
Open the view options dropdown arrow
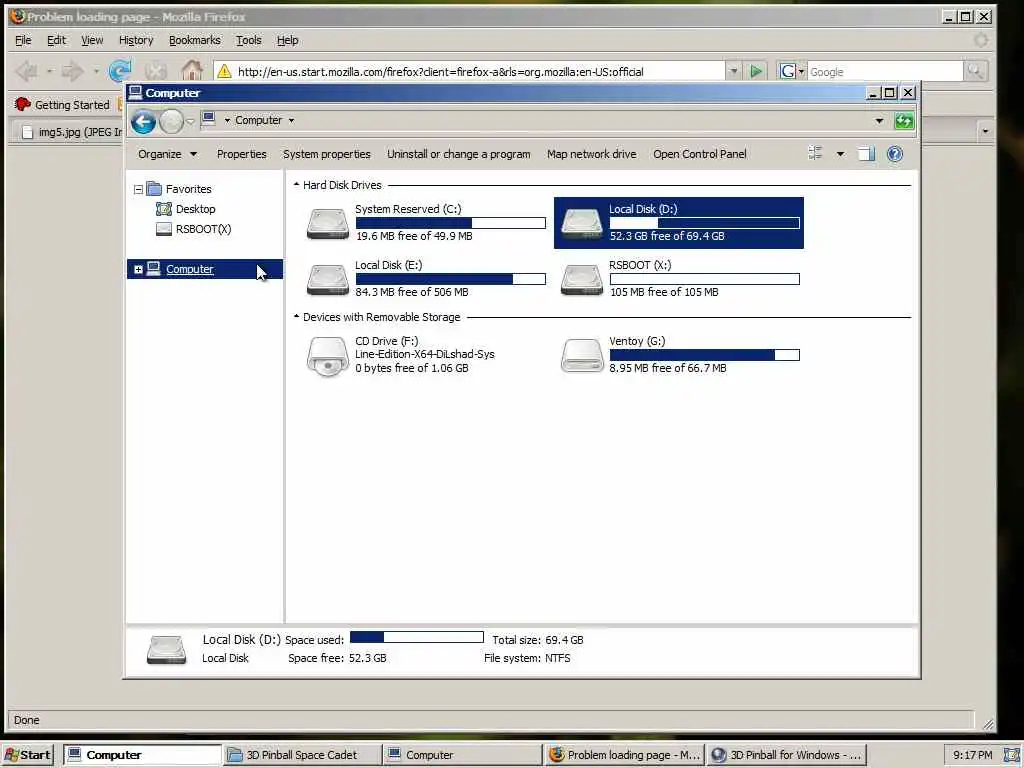point(840,154)
